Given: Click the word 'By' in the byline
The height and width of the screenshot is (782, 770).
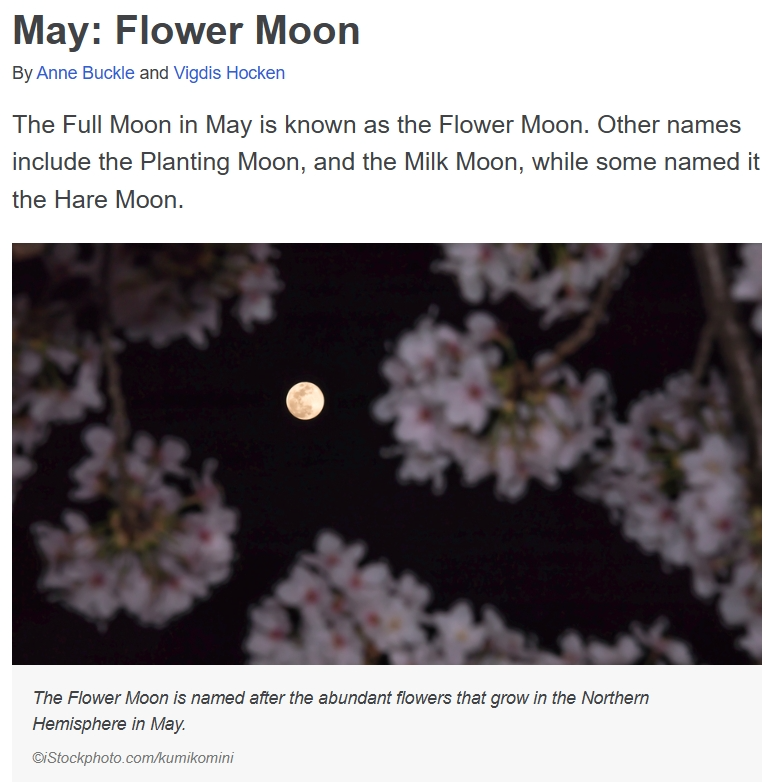Looking at the screenshot, I should [22, 73].
